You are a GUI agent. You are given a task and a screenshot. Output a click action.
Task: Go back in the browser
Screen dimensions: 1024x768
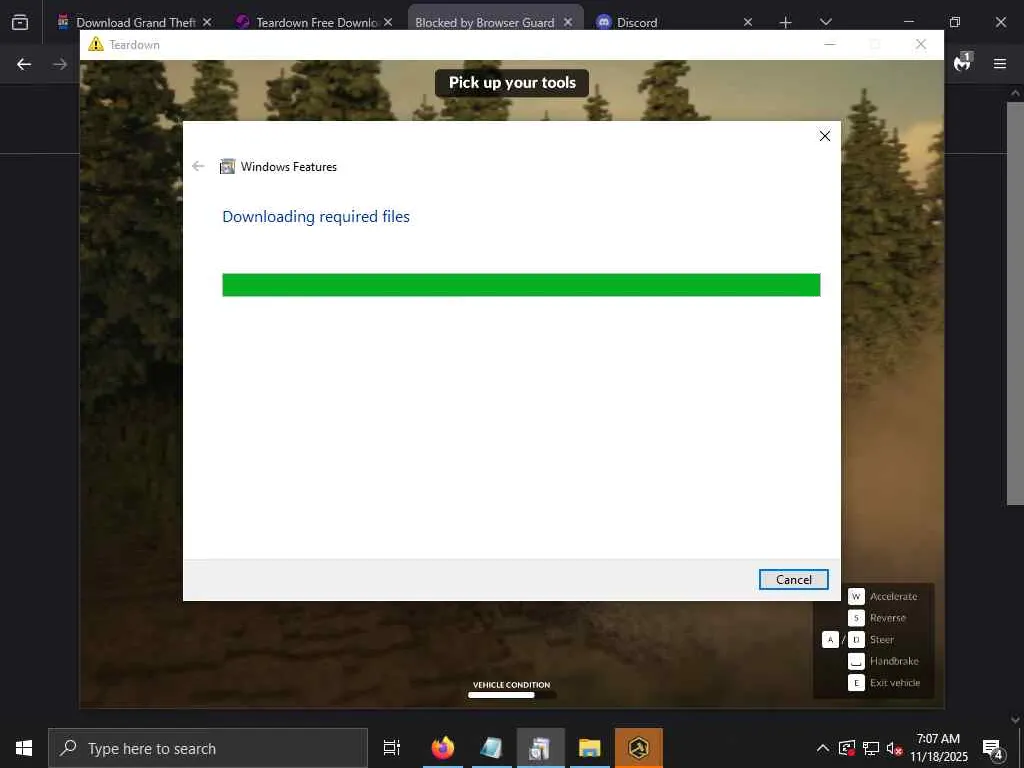click(x=24, y=64)
